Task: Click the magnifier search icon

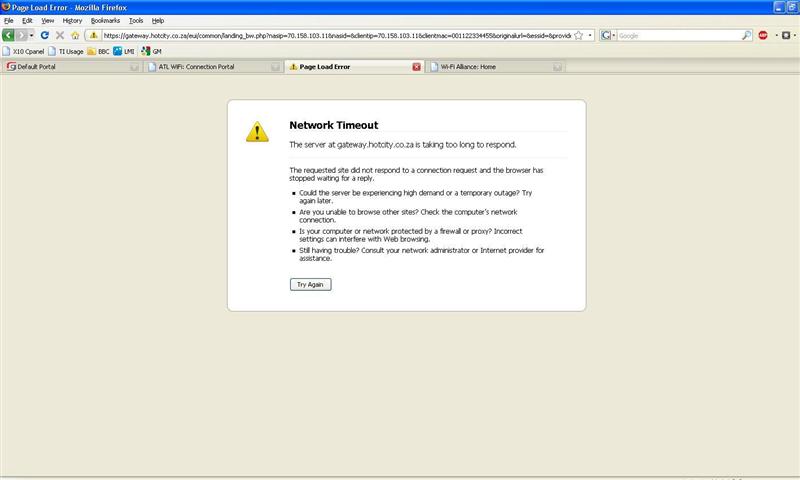Action: pyautogui.click(x=746, y=35)
